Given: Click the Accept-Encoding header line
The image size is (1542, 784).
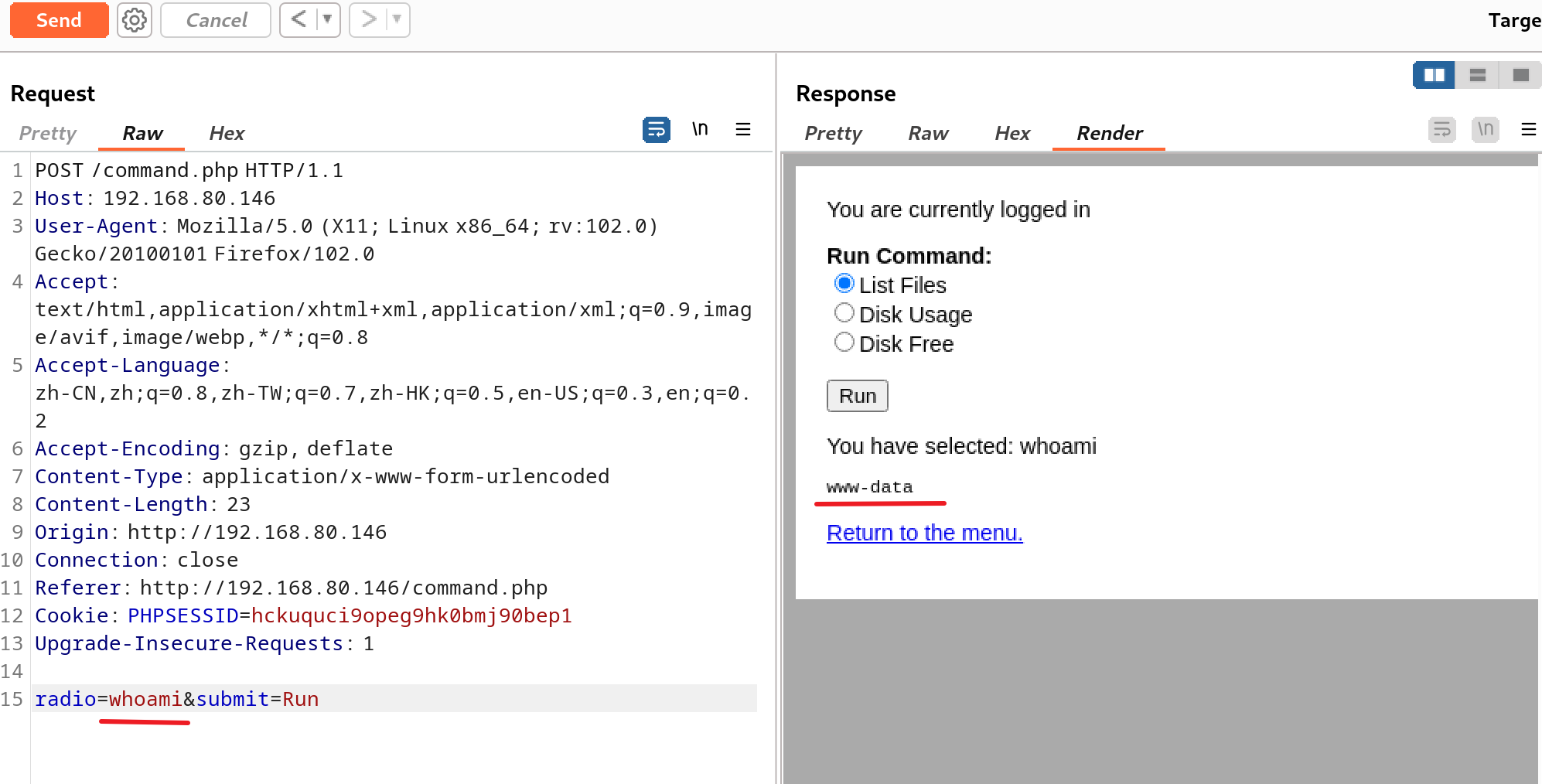Looking at the screenshot, I should point(214,448).
